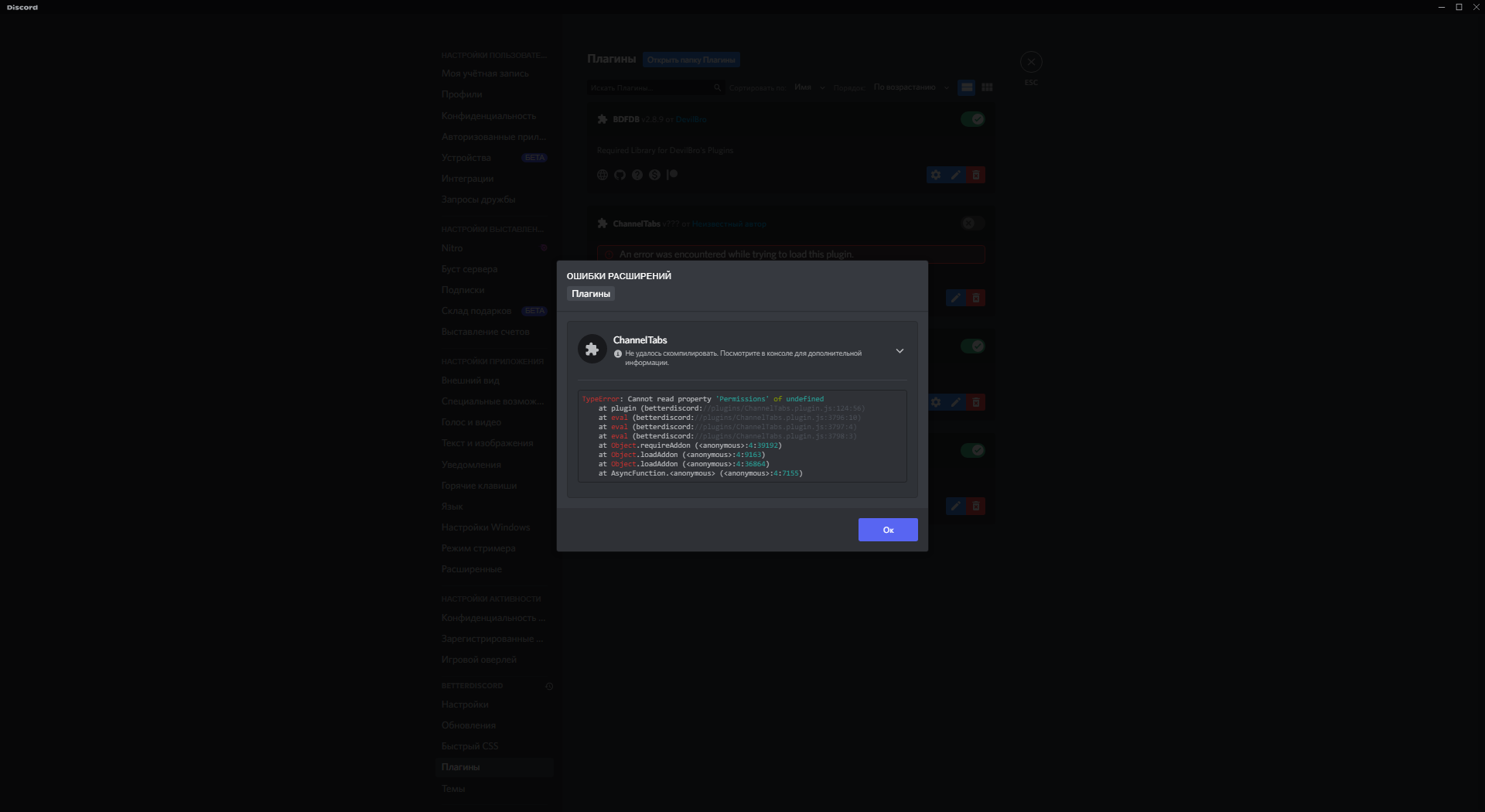Open Голос и видео settings
The image size is (1485, 812).
click(x=494, y=422)
